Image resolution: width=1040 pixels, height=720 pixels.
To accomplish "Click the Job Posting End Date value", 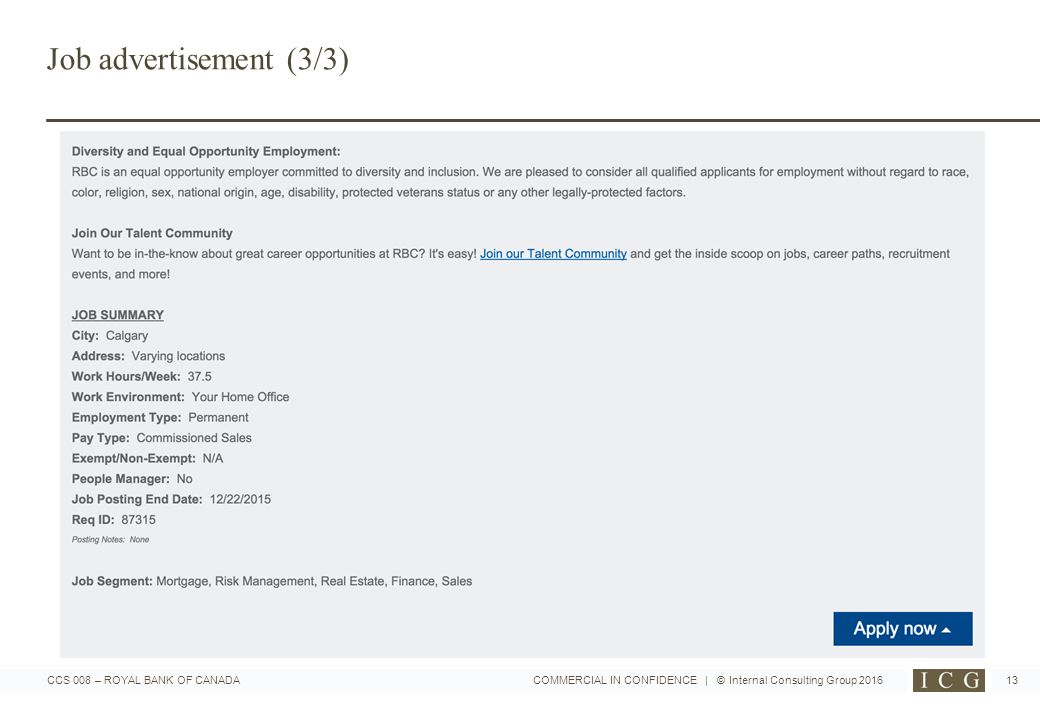I will coord(240,499).
